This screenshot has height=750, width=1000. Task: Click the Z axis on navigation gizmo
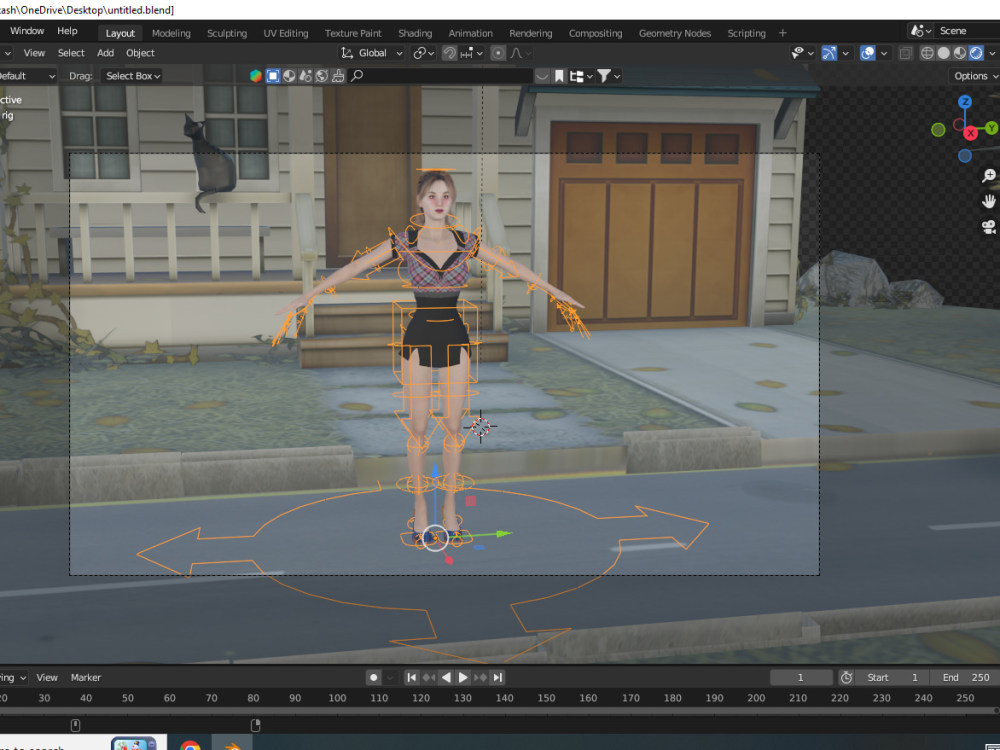965,102
